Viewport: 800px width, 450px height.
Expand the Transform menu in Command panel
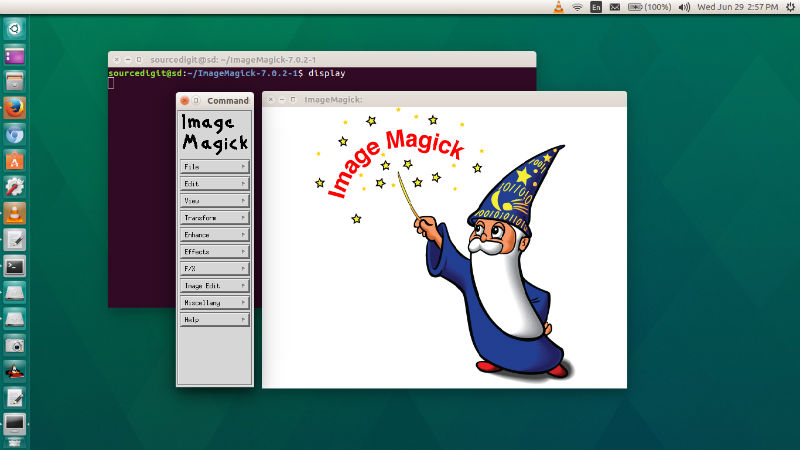click(x=214, y=218)
